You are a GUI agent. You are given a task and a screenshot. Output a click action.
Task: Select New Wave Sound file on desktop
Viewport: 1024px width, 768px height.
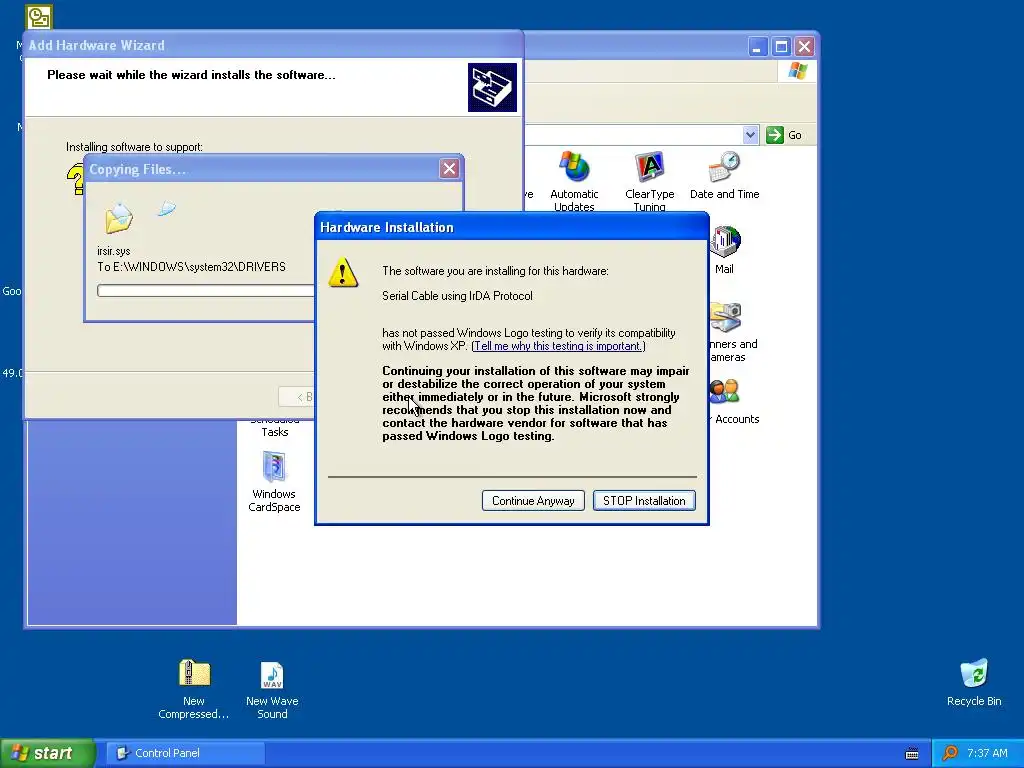pyautogui.click(x=272, y=688)
